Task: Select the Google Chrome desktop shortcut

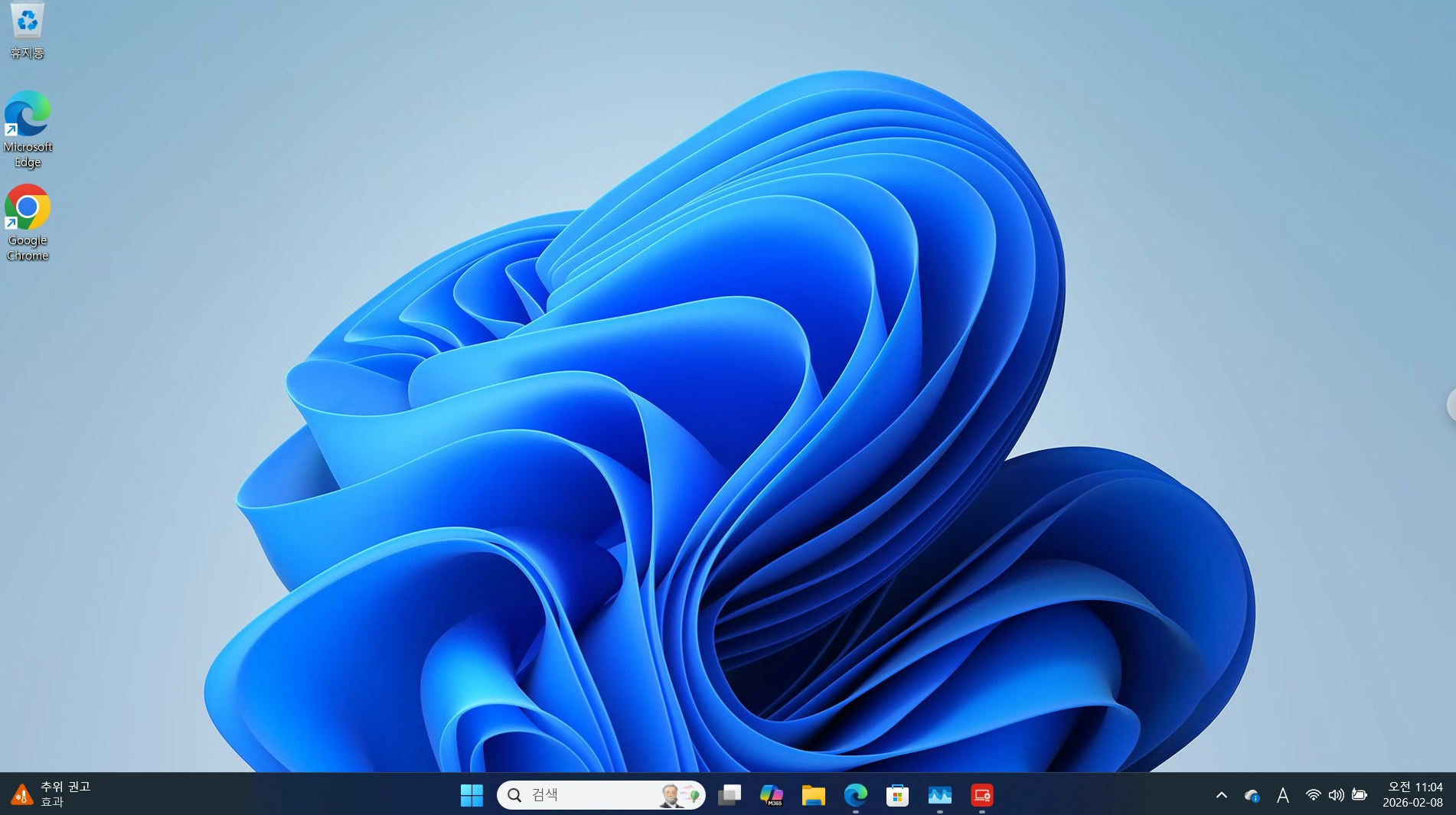Action: pyautogui.click(x=28, y=223)
